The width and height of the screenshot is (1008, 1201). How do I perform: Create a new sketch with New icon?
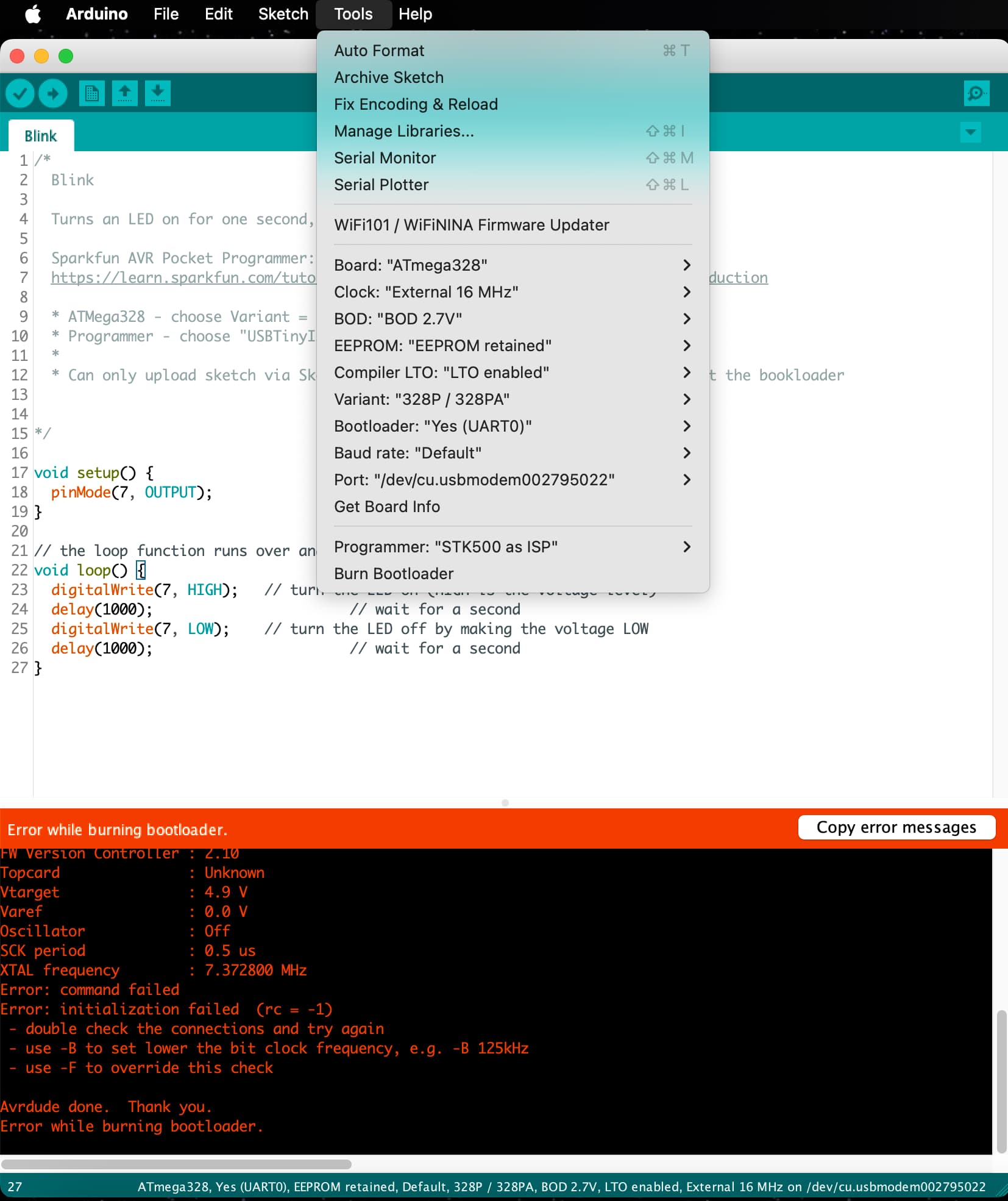[92, 94]
